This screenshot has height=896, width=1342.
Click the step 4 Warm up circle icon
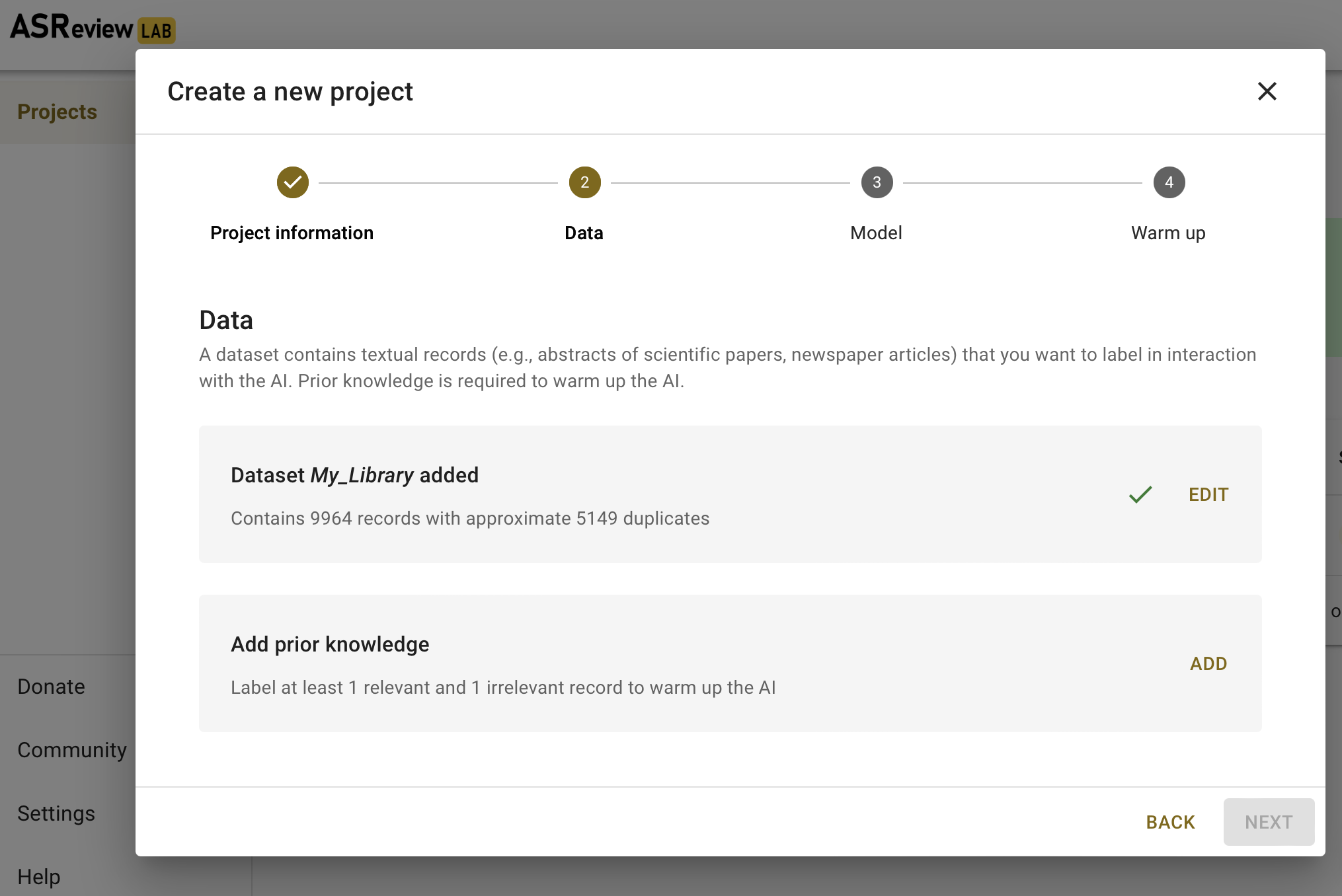tap(1169, 182)
